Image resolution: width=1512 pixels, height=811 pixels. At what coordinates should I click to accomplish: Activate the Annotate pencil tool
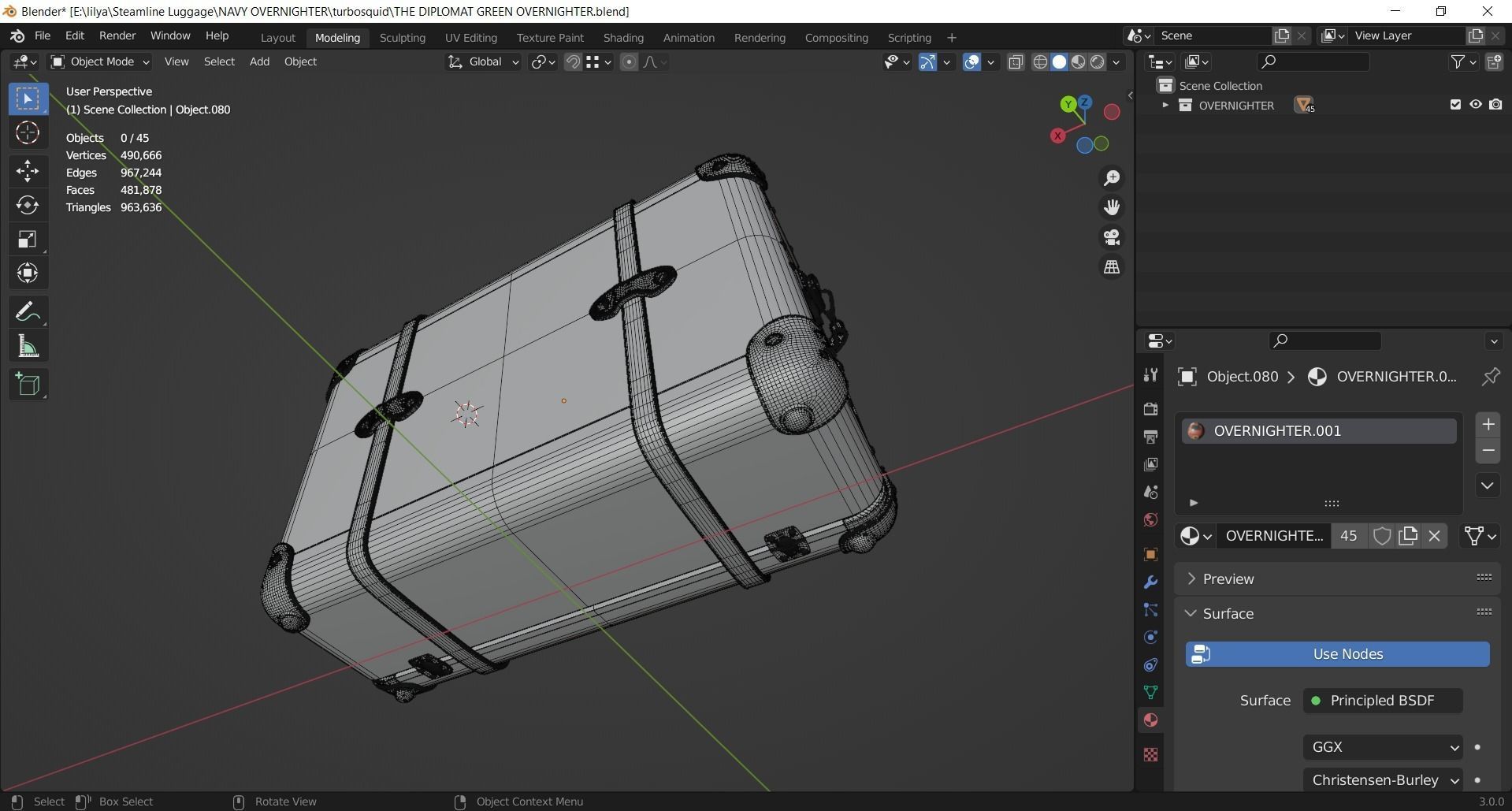coord(28,311)
